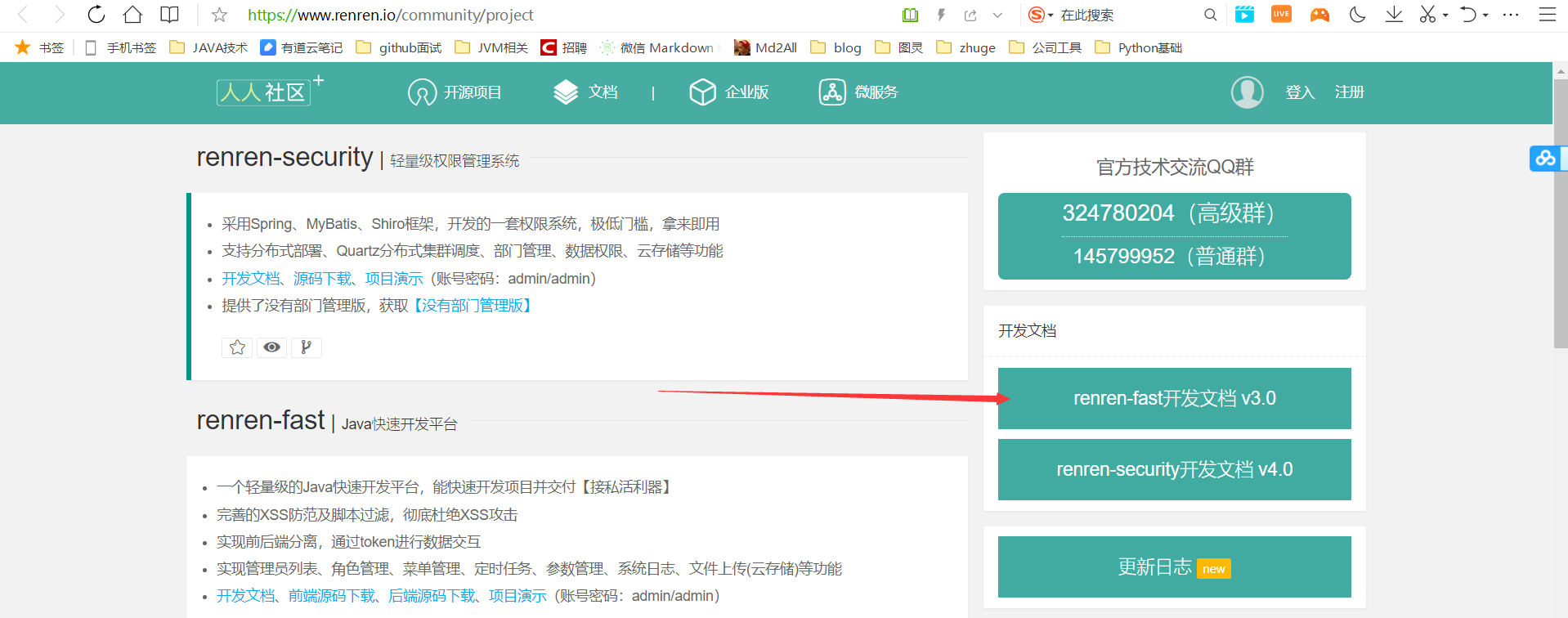This screenshot has height=618, width=1568.
Task: Click the 没有部门管理版 link
Action: coord(473,306)
